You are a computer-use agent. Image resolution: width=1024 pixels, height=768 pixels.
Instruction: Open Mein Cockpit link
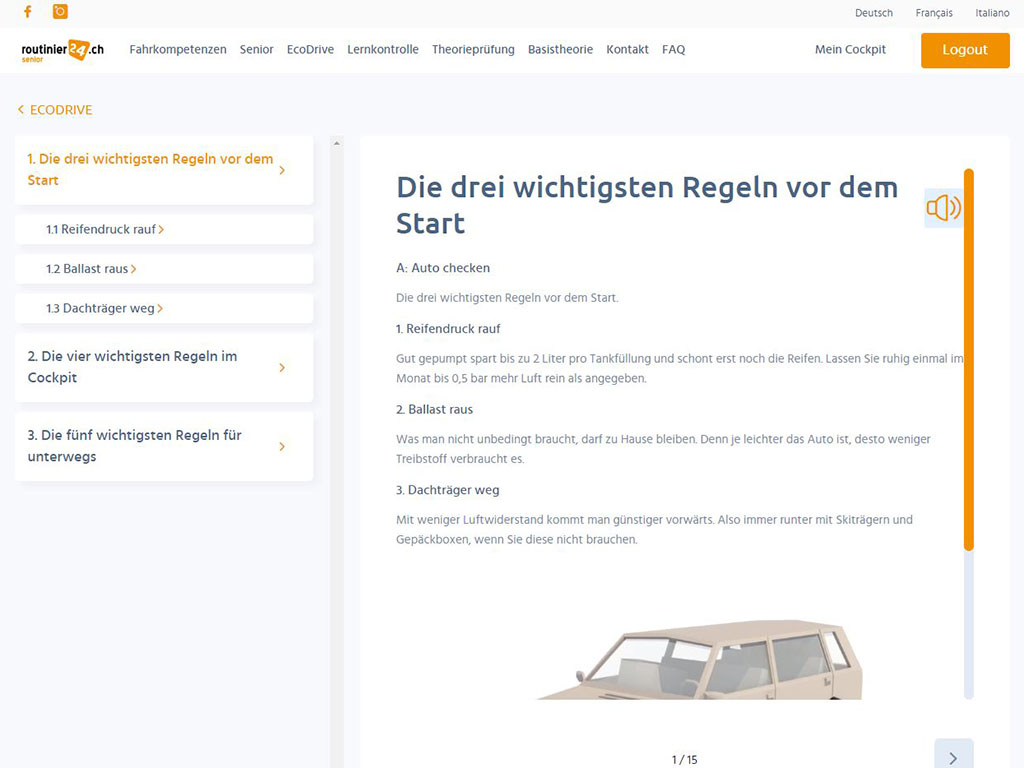pyautogui.click(x=850, y=50)
